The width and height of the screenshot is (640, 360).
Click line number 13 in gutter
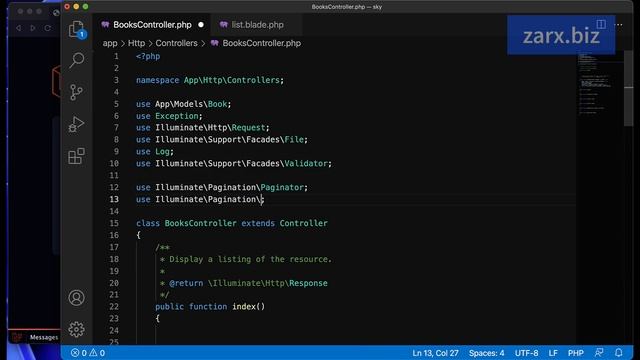click(x=114, y=199)
